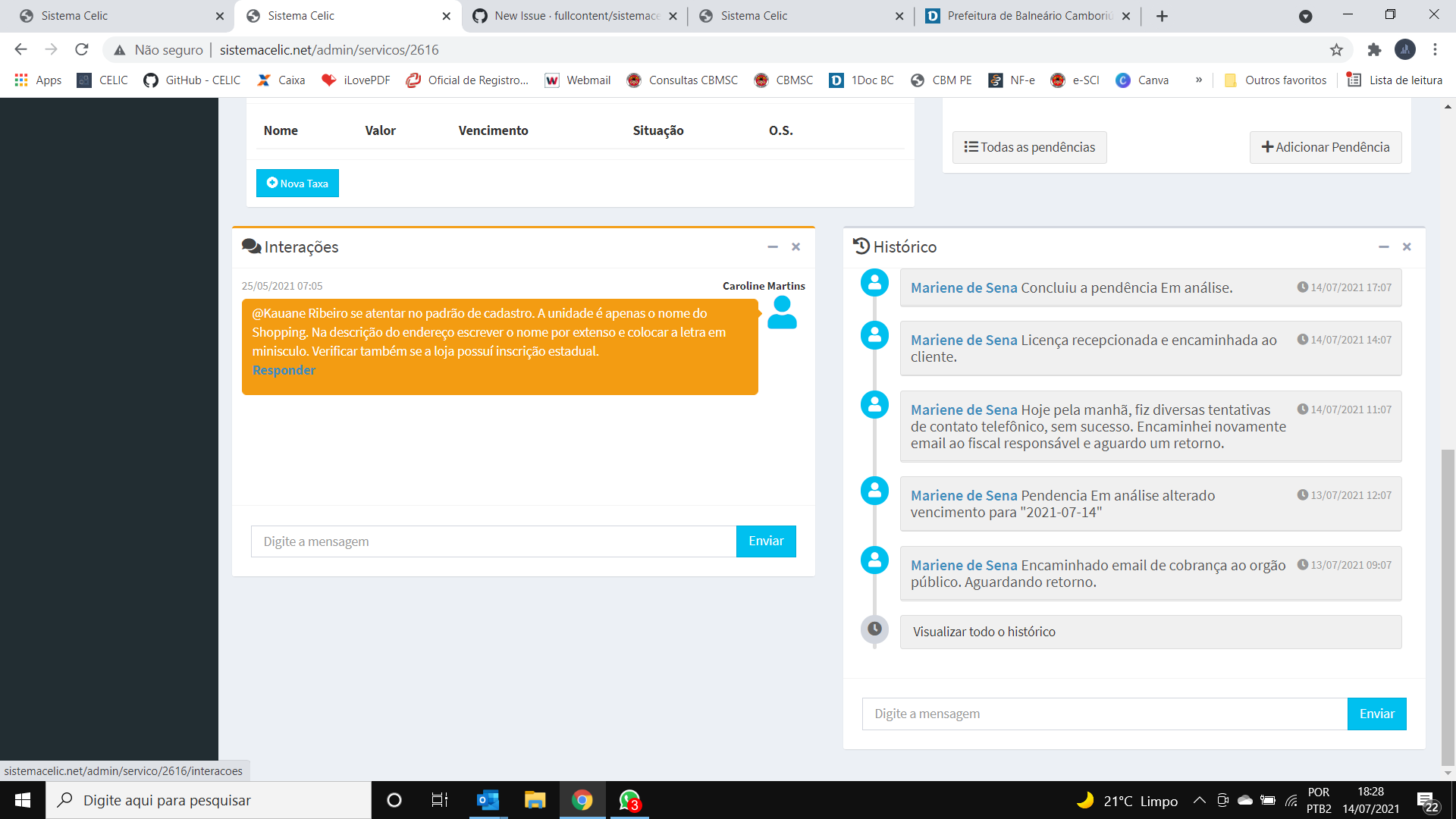1456x819 pixels.
Task: Click avatar beside 'Hoje pela manhã' entry
Action: click(874, 405)
